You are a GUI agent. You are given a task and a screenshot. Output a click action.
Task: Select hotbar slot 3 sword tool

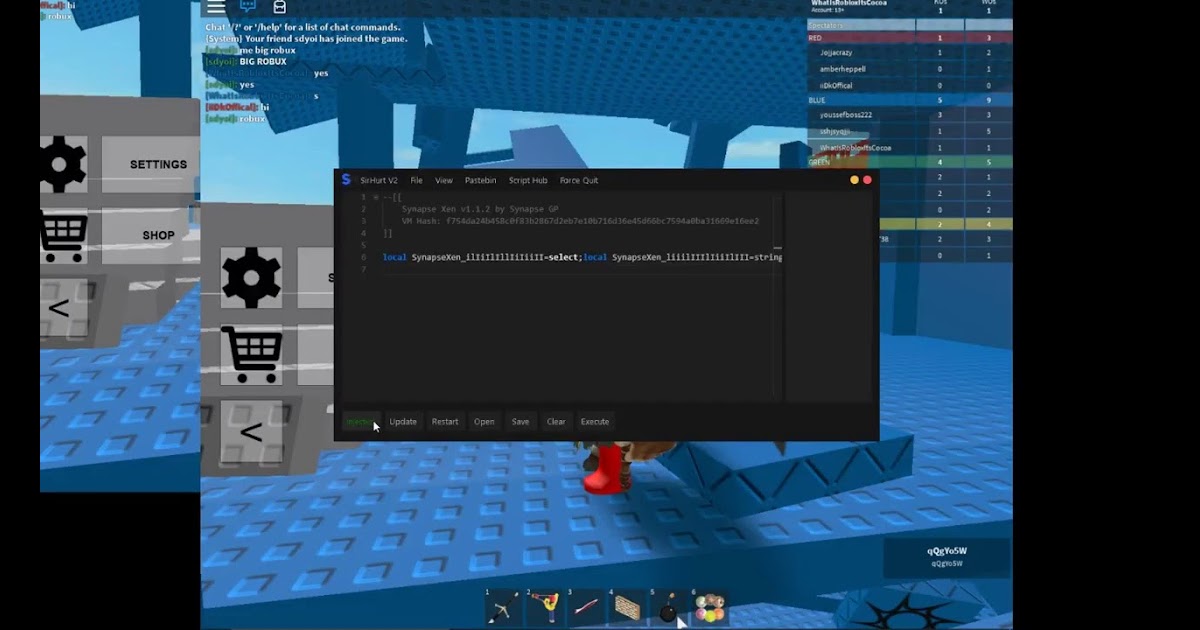[x=586, y=608]
